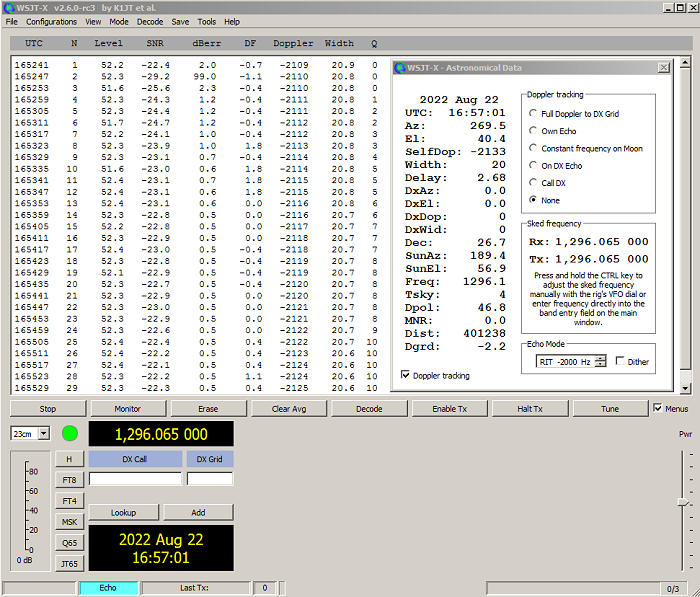This screenshot has height=597, width=700.
Task: Click the decode list scroll down arrow
Action: [685, 388]
